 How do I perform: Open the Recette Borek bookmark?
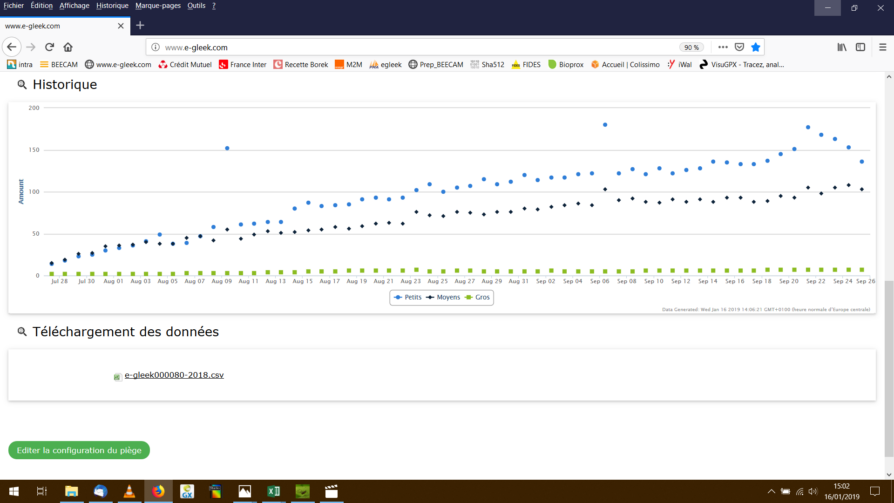click(300, 64)
